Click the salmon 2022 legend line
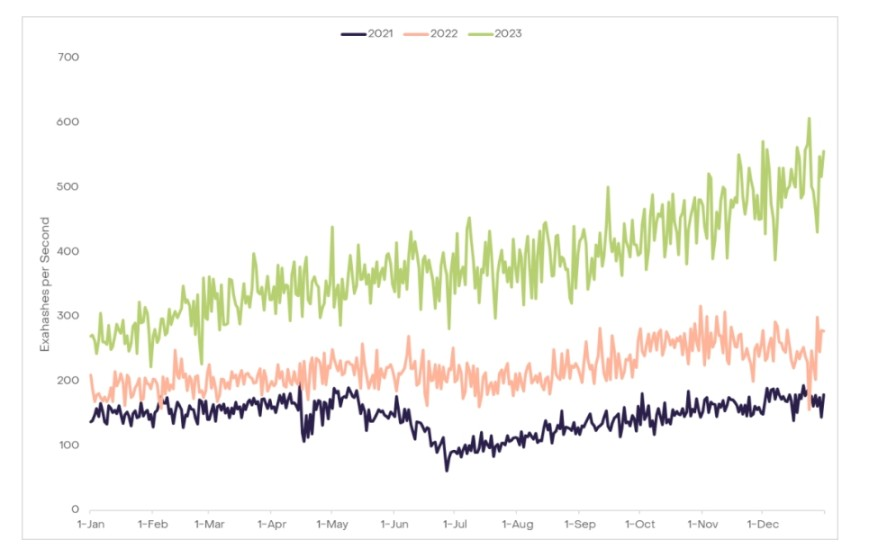The image size is (869, 558). 416,34
